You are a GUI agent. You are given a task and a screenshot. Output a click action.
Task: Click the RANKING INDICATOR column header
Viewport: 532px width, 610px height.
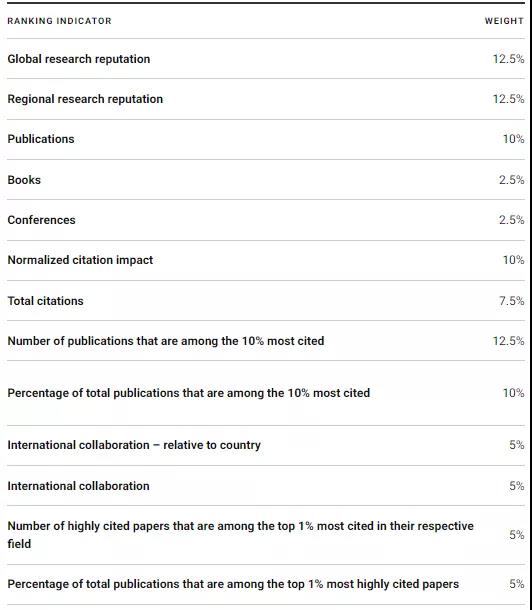coord(59,21)
